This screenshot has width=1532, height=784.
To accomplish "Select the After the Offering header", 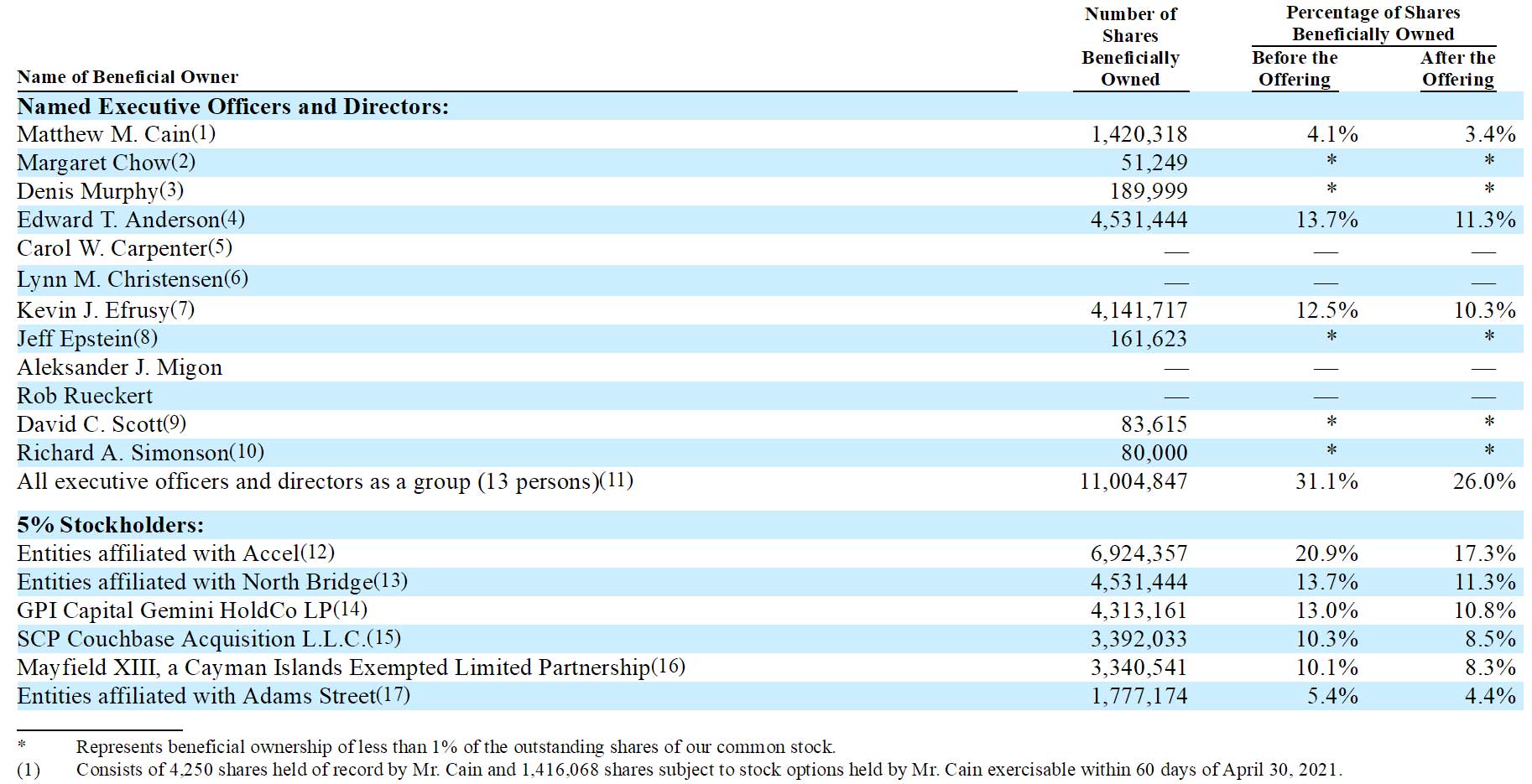I will [1458, 69].
